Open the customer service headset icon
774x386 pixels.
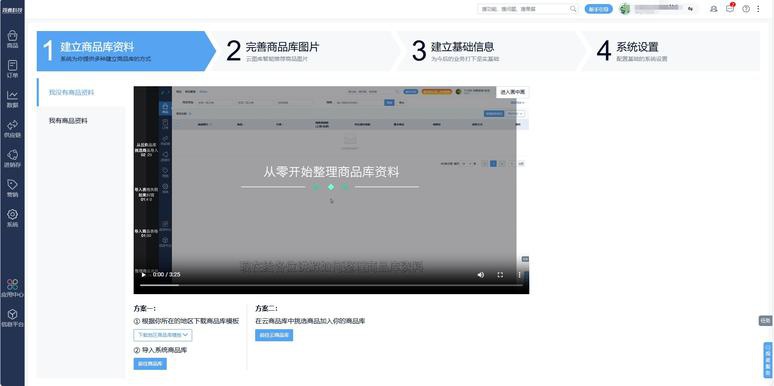click(x=713, y=9)
